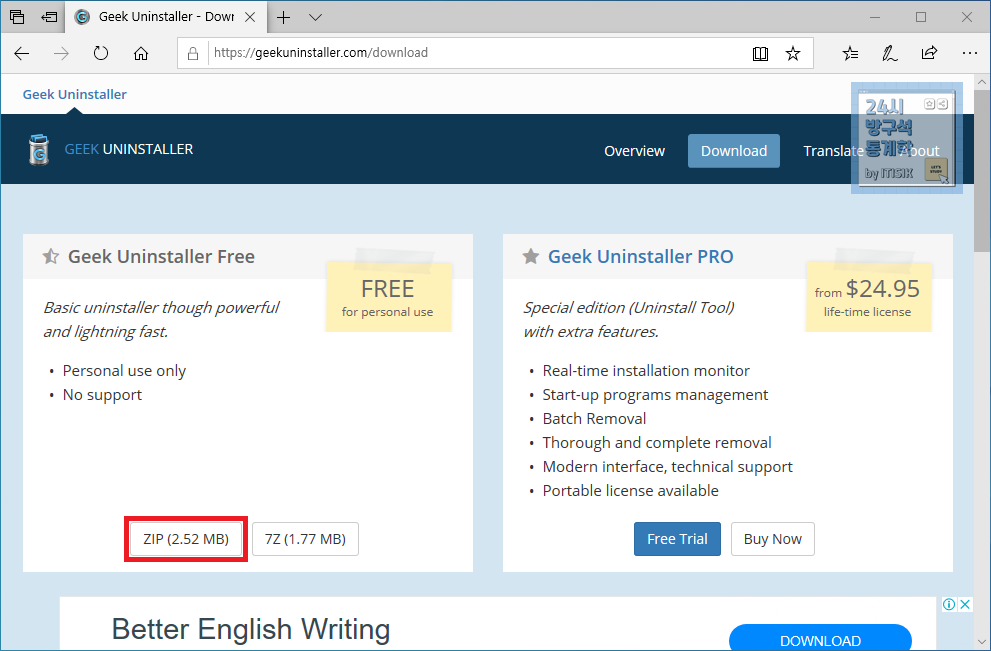Screen dimensions: 991x651
Task: Click 'Modern interface, technical support' text
Action: [667, 466]
